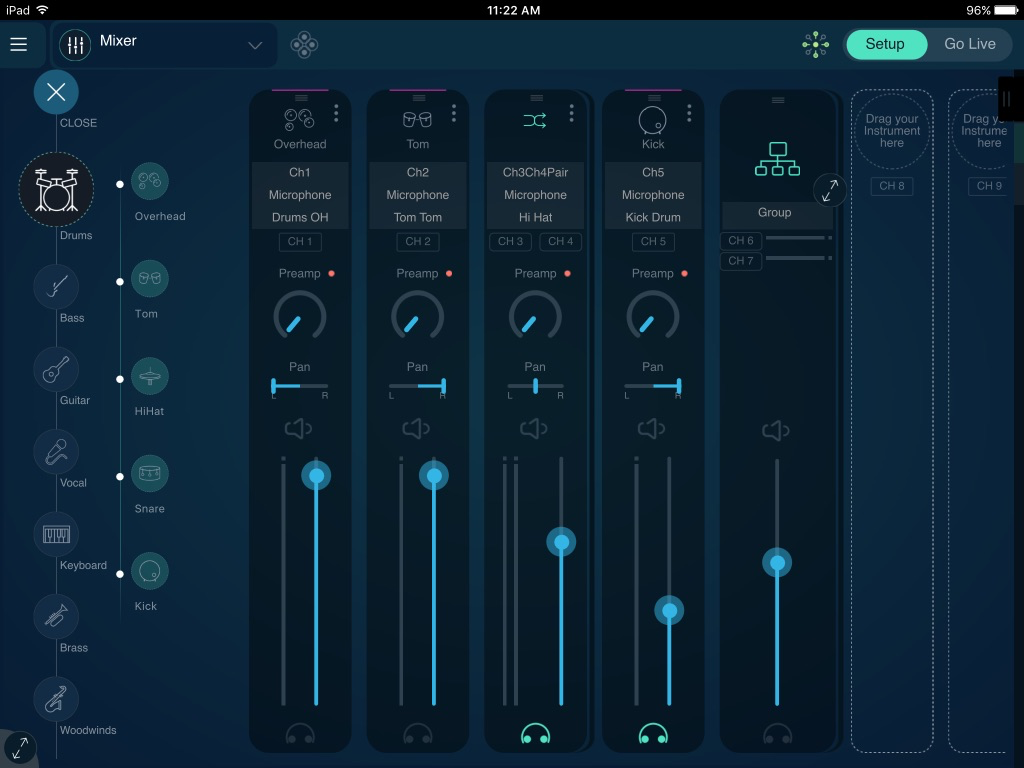Open Kick channel options menu
This screenshot has width=1024, height=768.
click(689, 114)
